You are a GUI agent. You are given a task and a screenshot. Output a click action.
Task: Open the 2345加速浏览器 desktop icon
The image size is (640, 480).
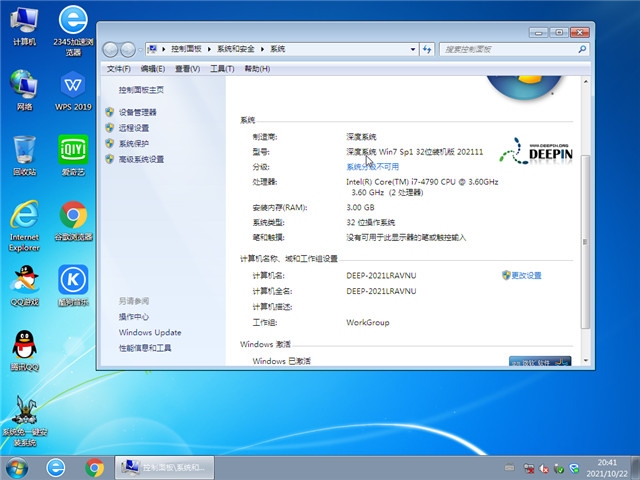tap(73, 30)
